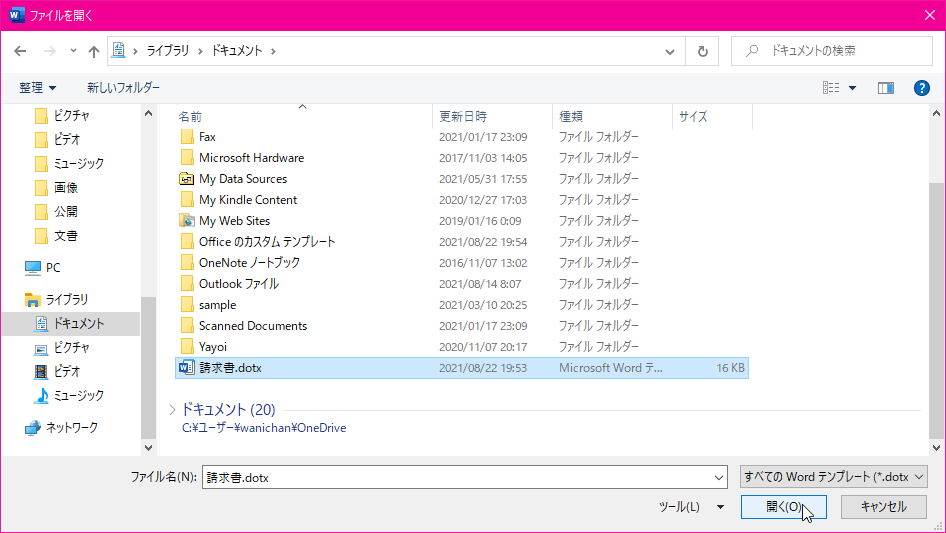Viewport: 946px width, 533px height.
Task: Click the Documents search box
Action: 832,51
